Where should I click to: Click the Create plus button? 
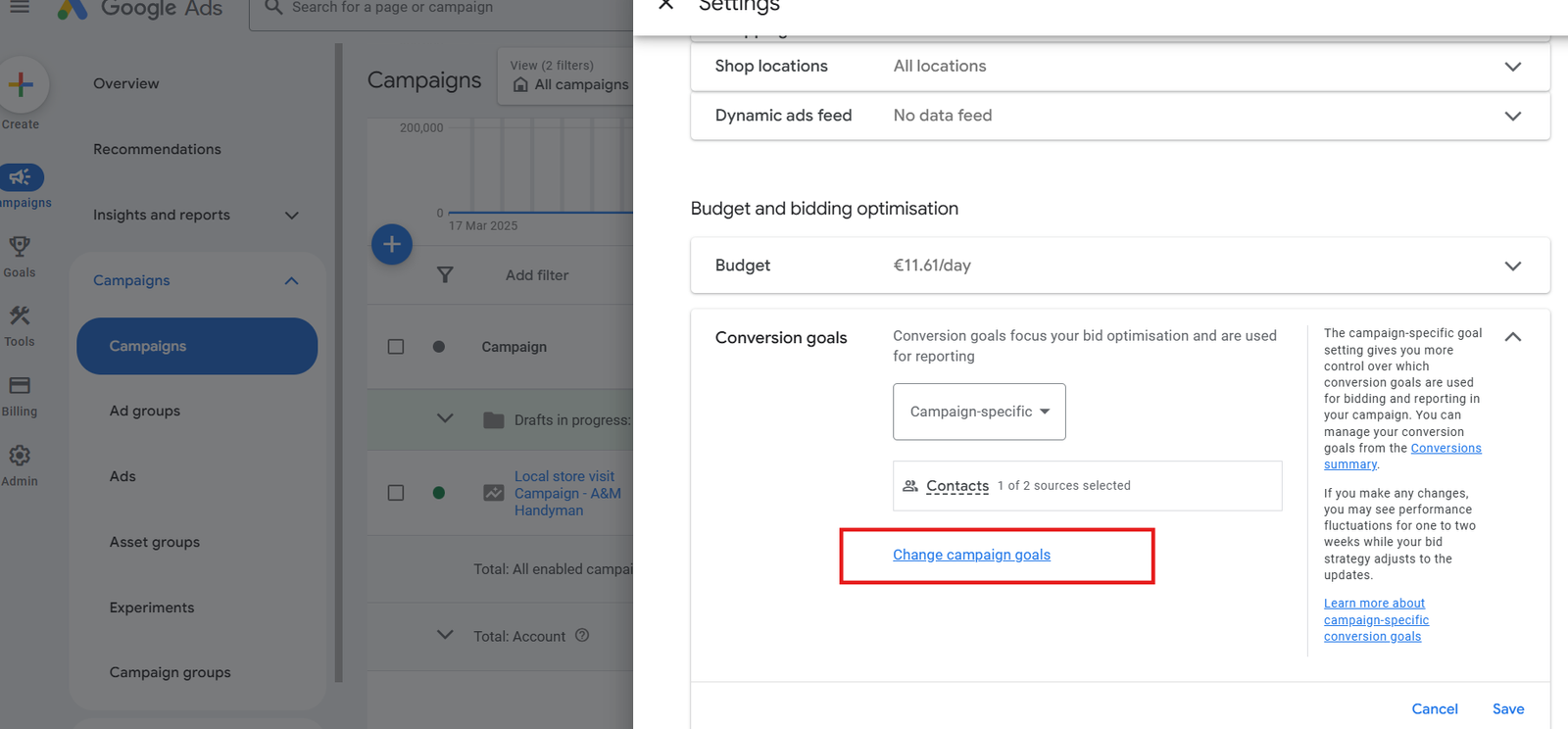coord(21,85)
